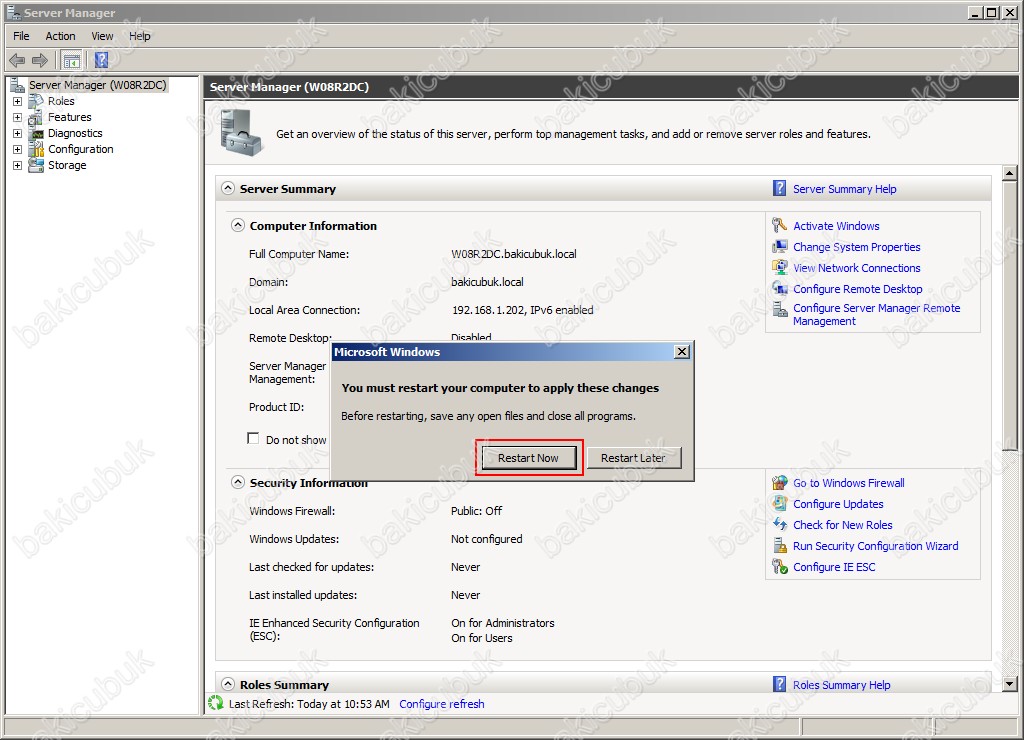
Task: Click the '192.168.1.202, IPv6 enabled' connection value
Action: point(522,310)
